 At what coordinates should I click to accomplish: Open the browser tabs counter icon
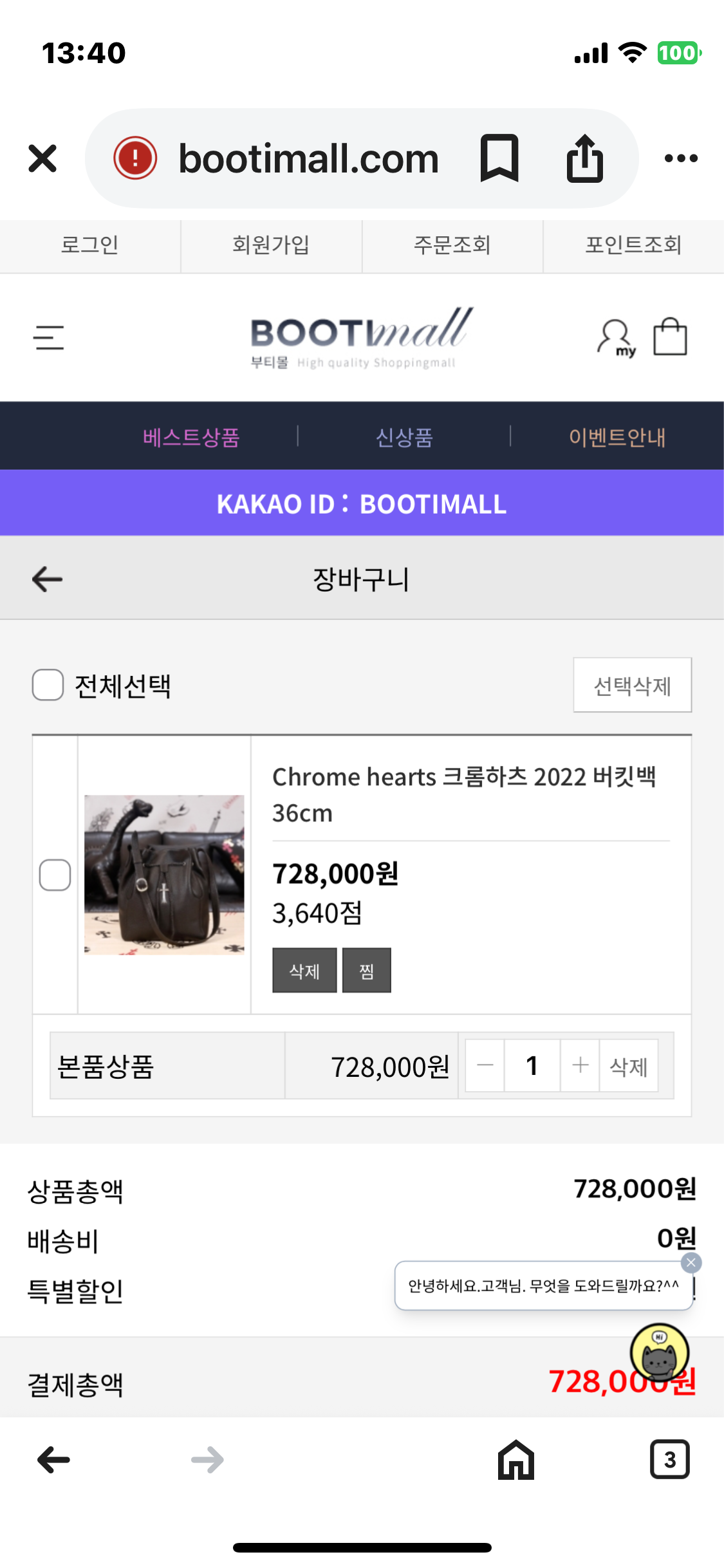669,1460
